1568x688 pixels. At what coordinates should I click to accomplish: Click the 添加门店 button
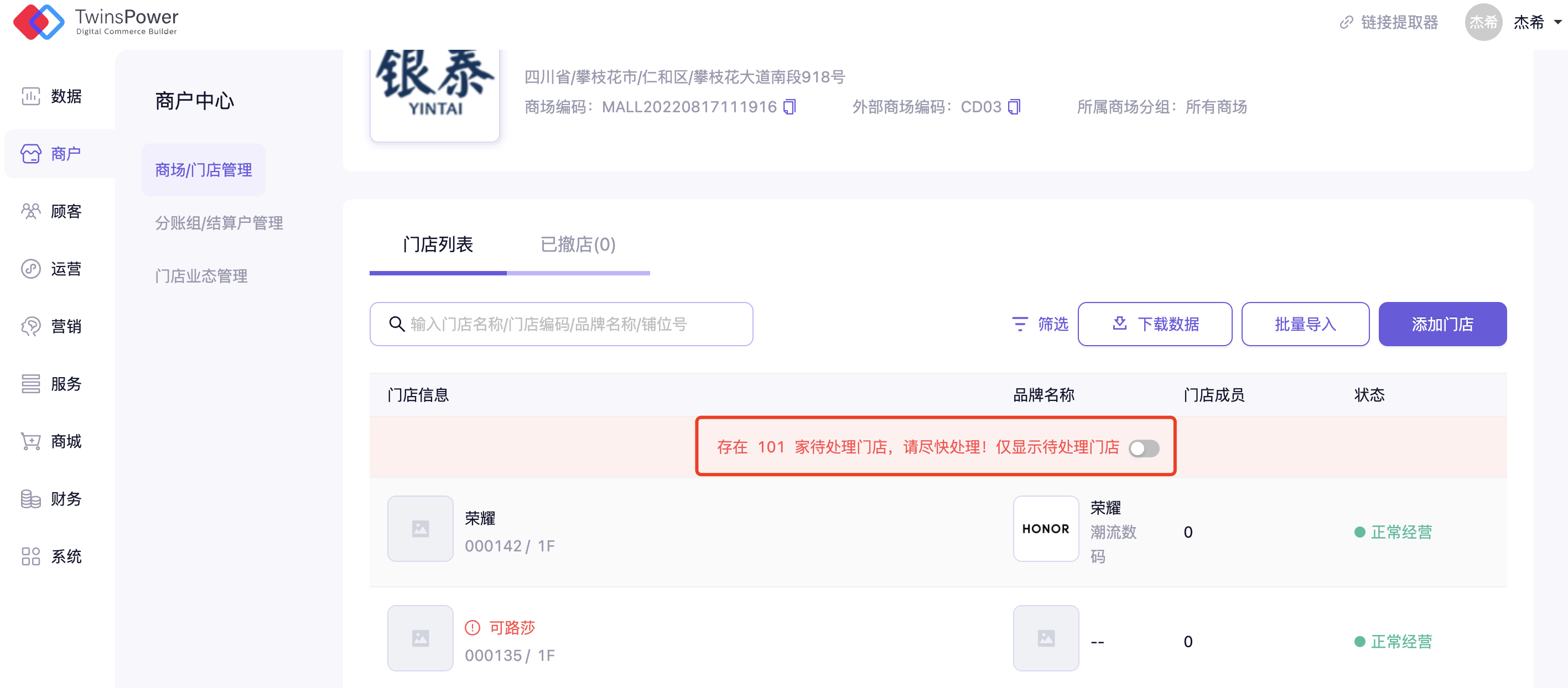(1442, 324)
